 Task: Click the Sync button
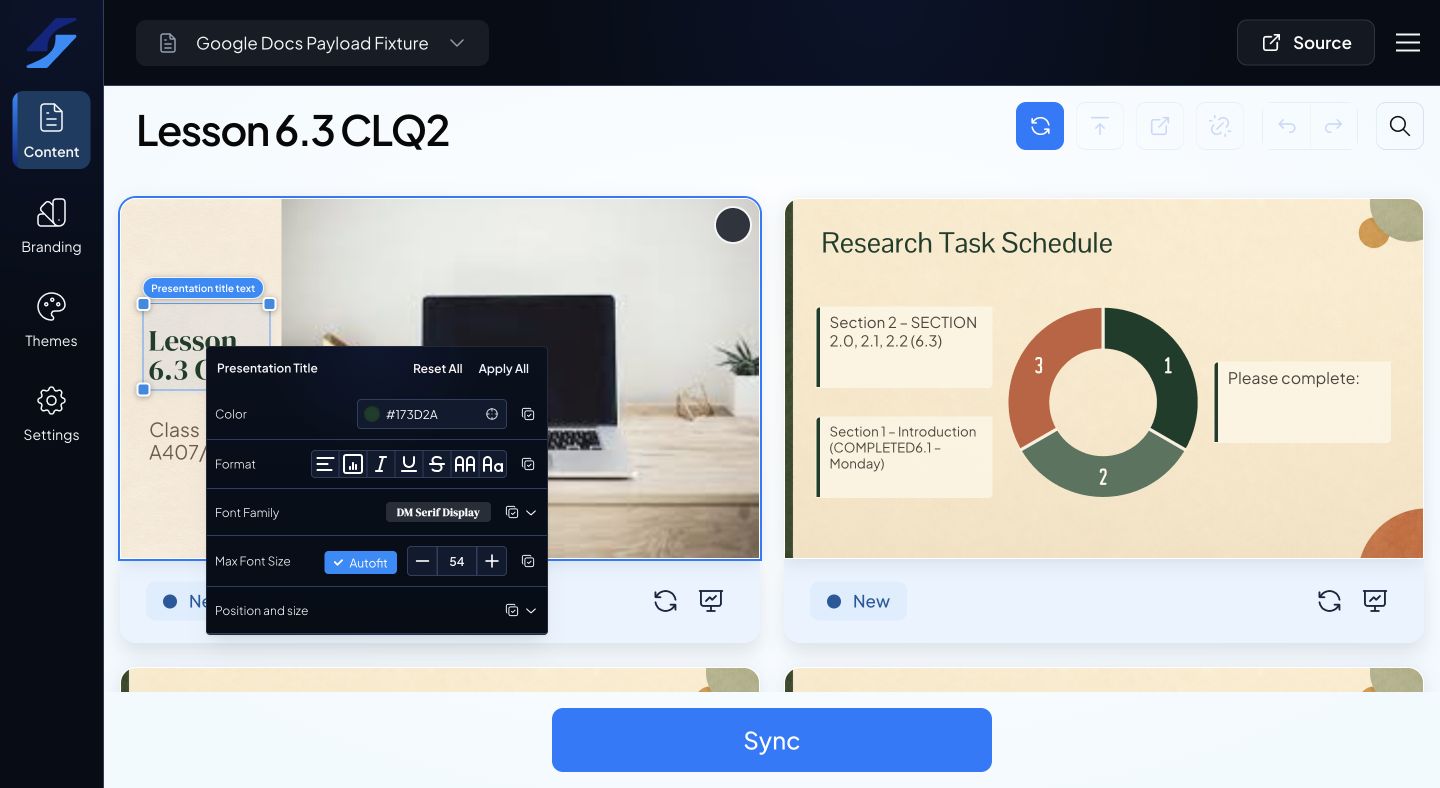(x=772, y=740)
